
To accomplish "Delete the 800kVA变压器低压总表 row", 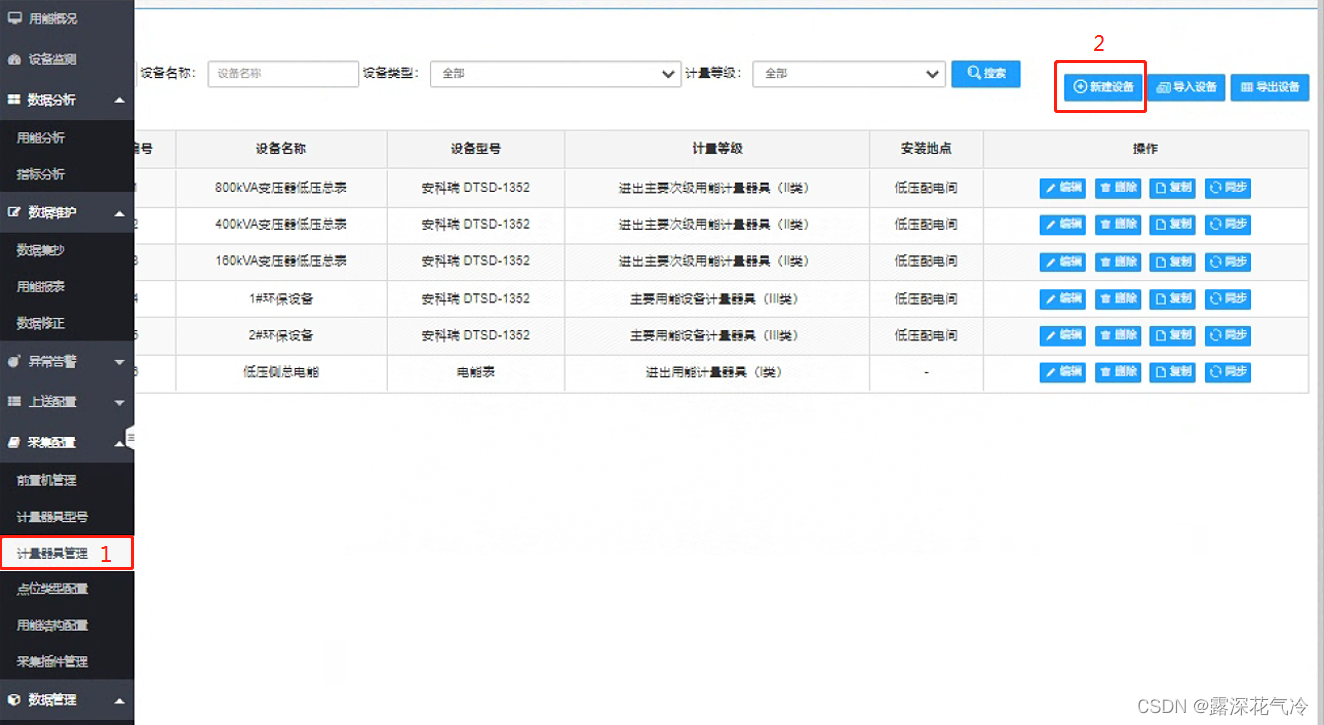I will (1118, 188).
